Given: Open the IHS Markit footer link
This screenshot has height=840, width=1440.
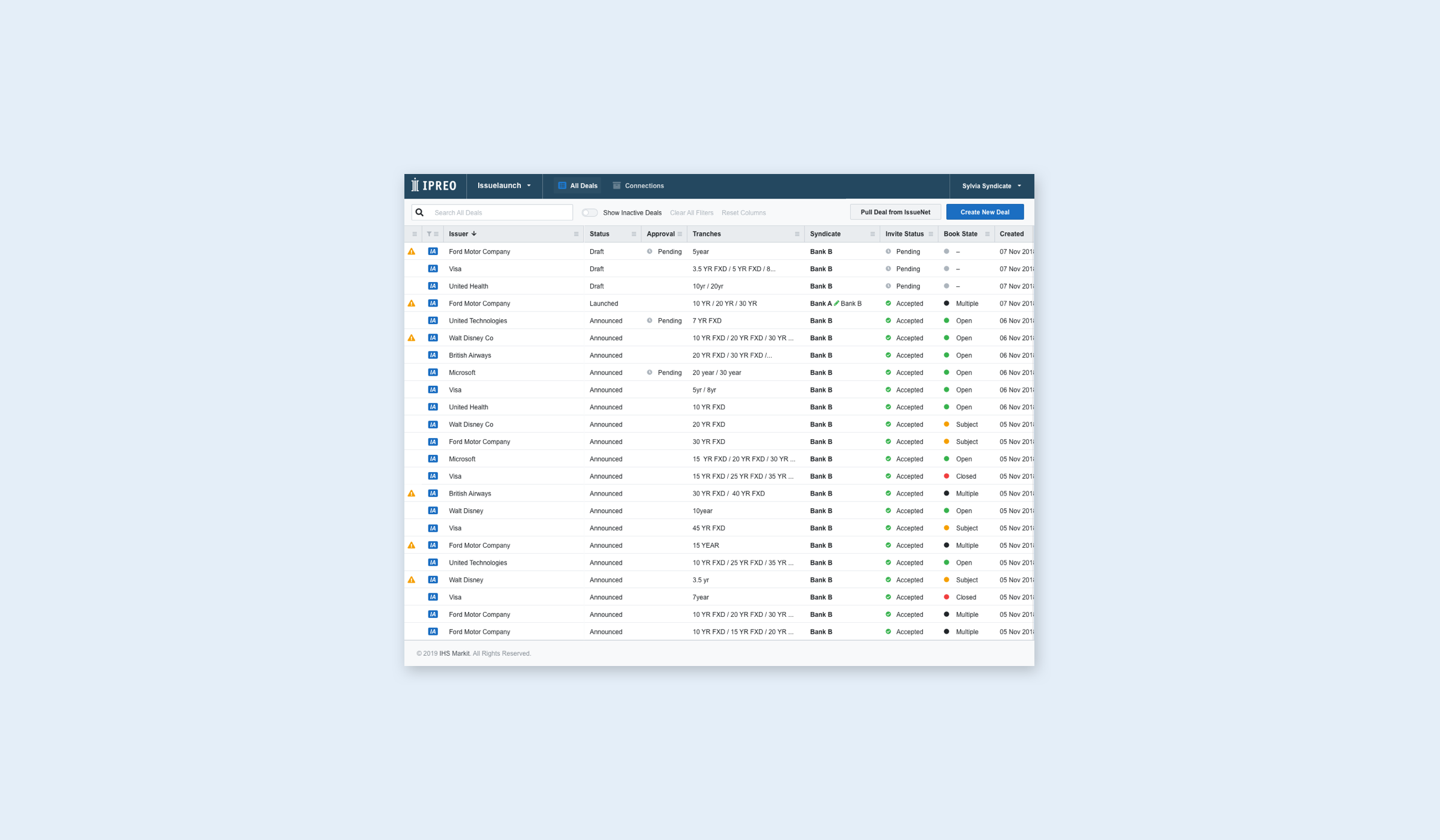Looking at the screenshot, I should point(454,653).
